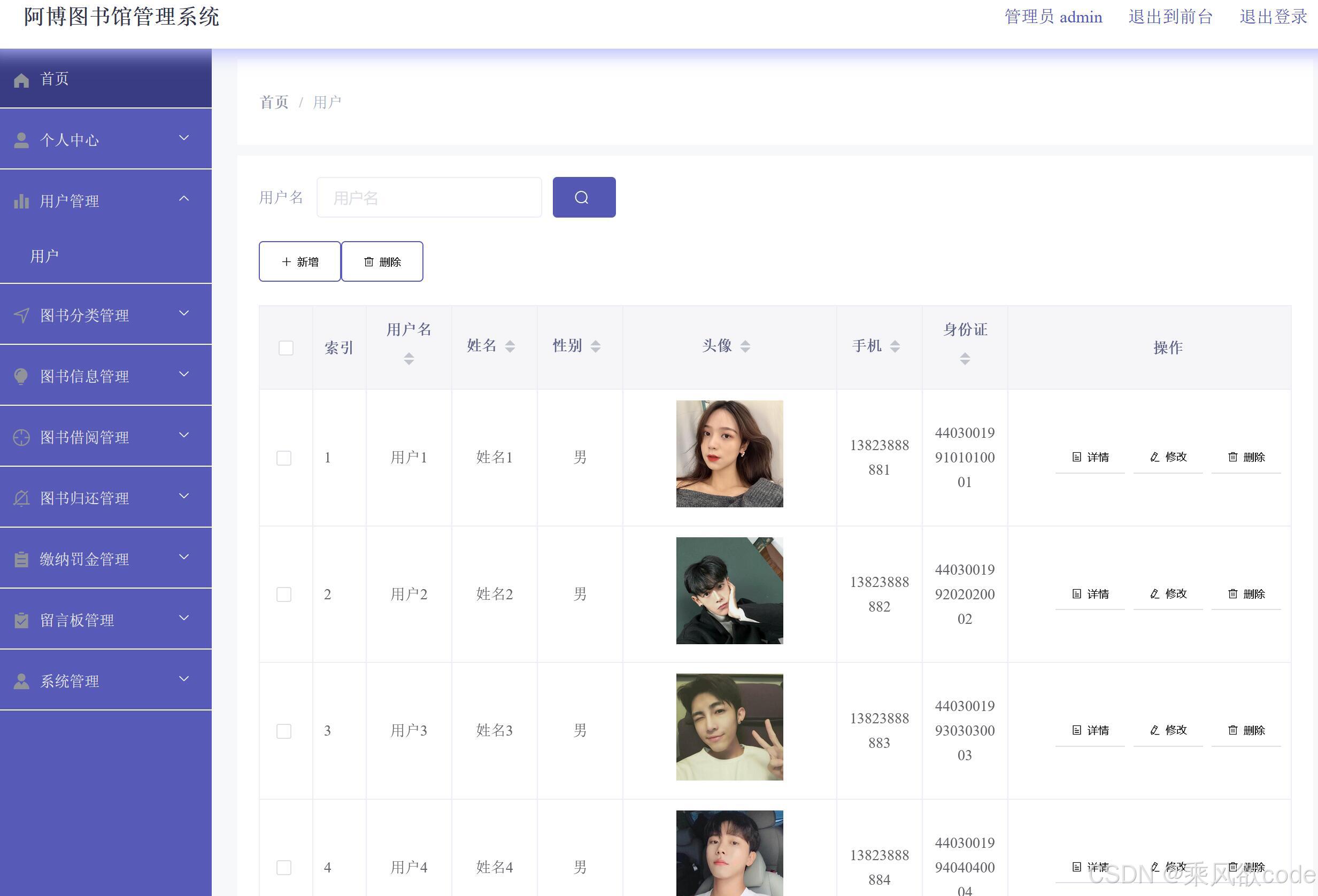Open 图书借阅管理 in sidebar
This screenshot has height=896, width=1318.
85,437
